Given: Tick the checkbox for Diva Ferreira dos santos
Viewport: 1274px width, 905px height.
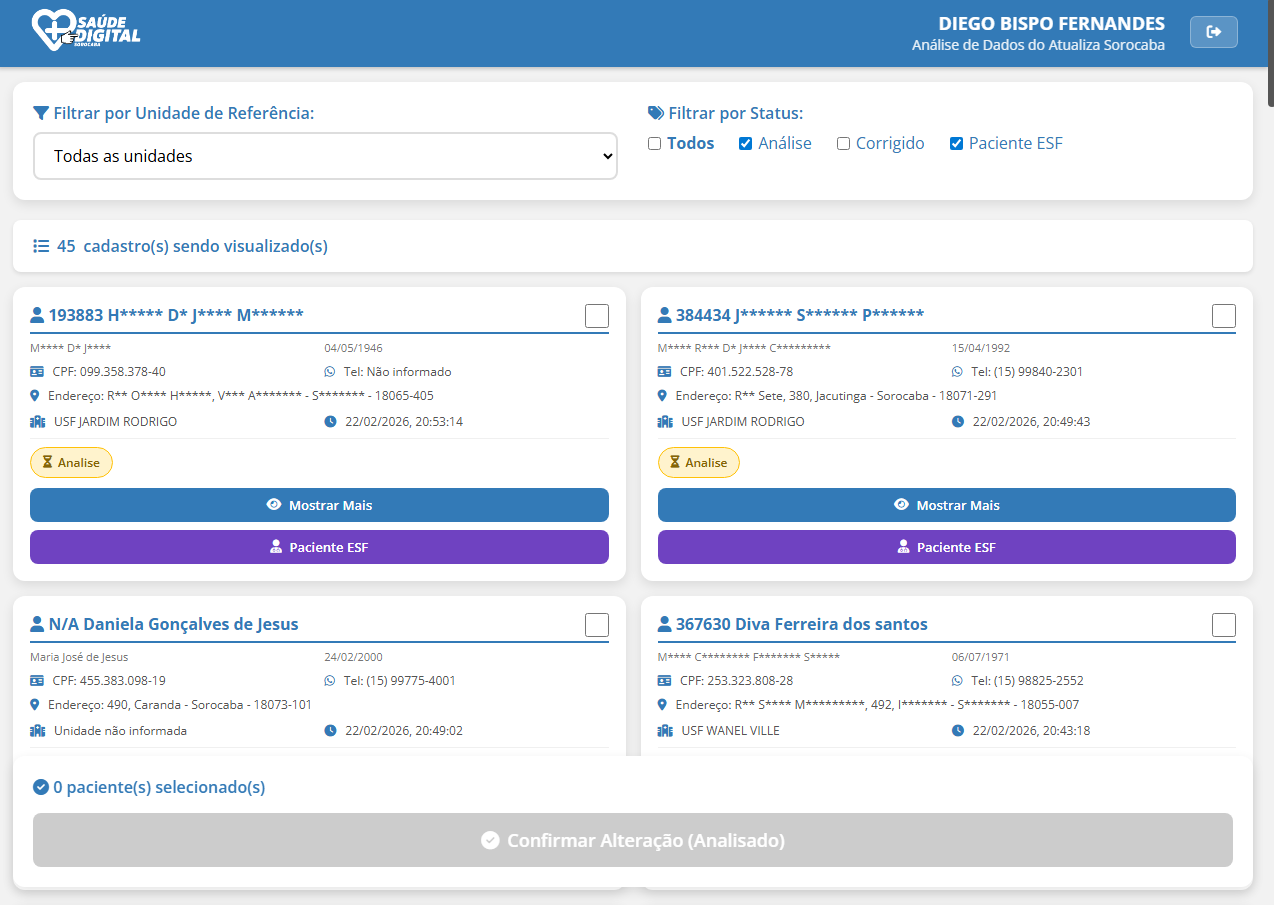Looking at the screenshot, I should point(1223,625).
